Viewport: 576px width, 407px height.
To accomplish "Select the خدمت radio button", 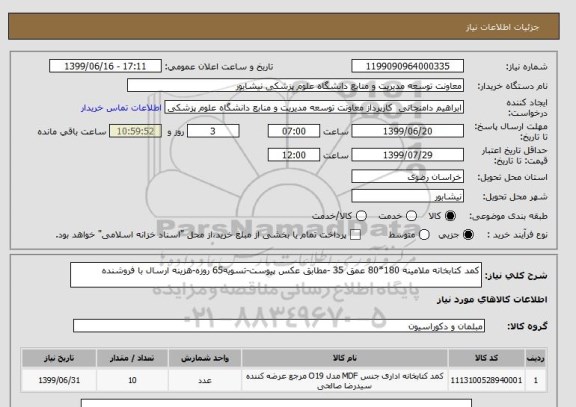I will [411, 216].
